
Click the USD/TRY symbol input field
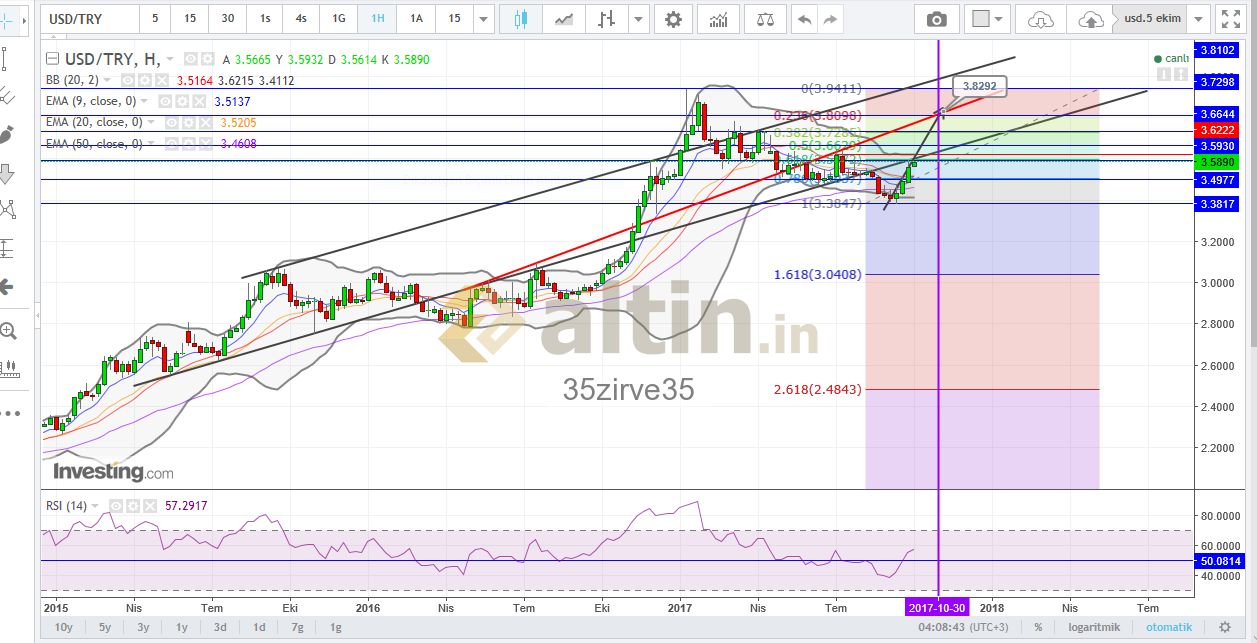[x=88, y=19]
